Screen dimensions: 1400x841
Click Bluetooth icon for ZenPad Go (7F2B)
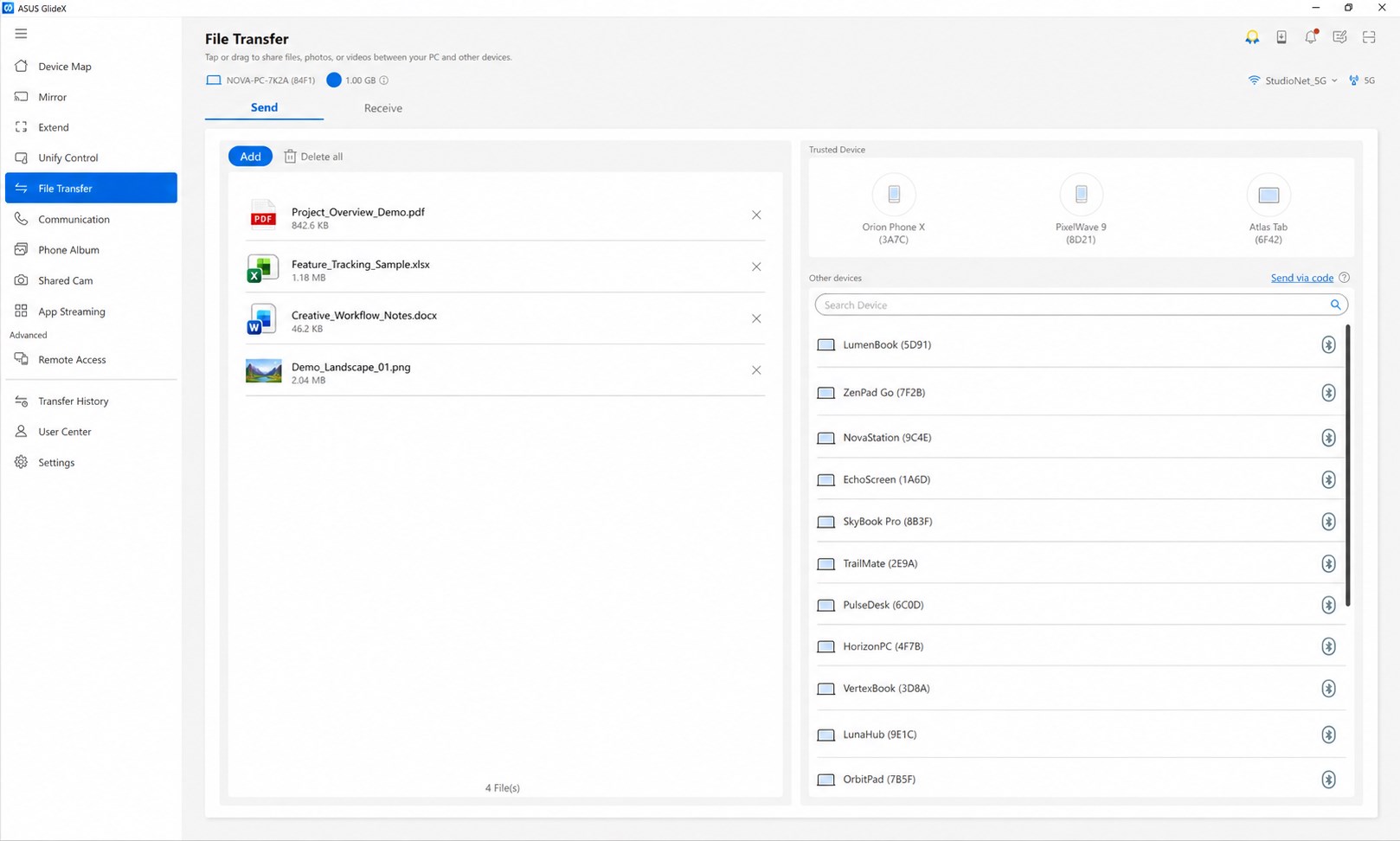tap(1328, 393)
